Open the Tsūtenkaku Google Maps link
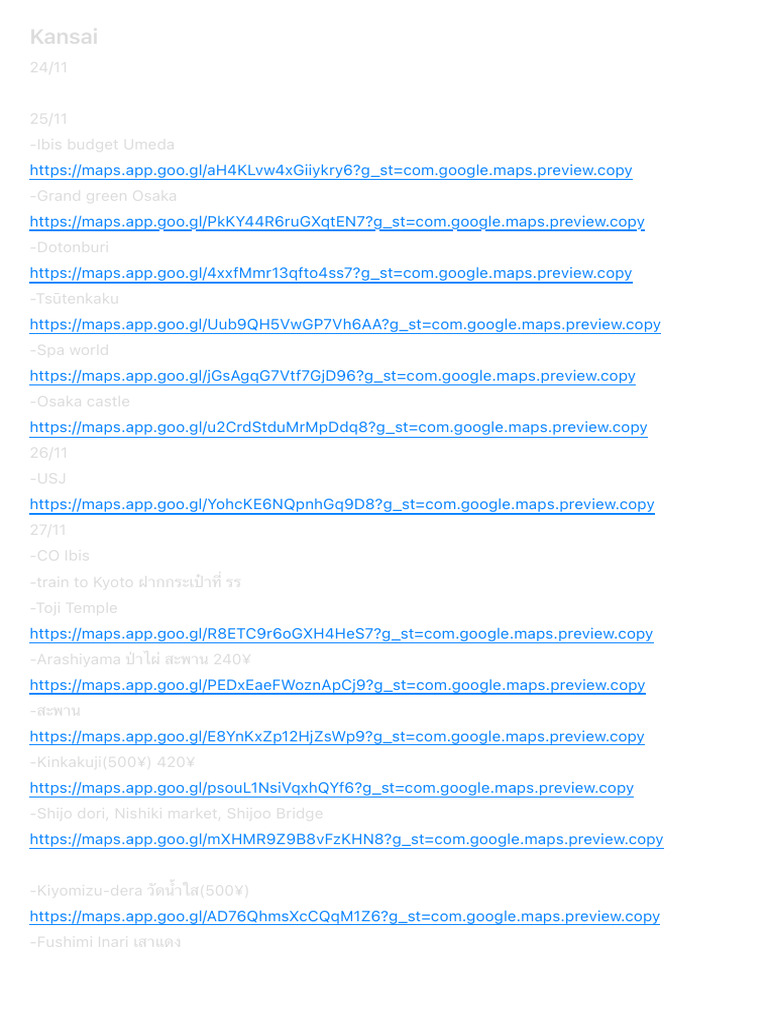The width and height of the screenshot is (768, 1024). pyautogui.click(x=345, y=325)
